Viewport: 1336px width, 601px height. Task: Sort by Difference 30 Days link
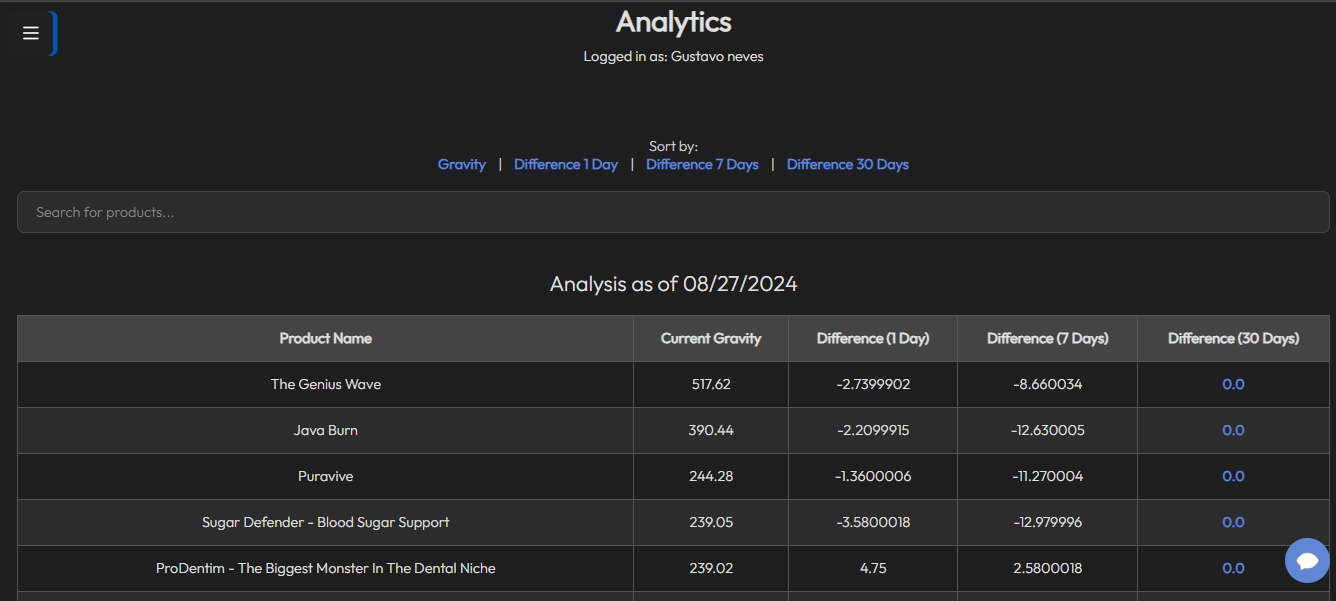click(848, 164)
